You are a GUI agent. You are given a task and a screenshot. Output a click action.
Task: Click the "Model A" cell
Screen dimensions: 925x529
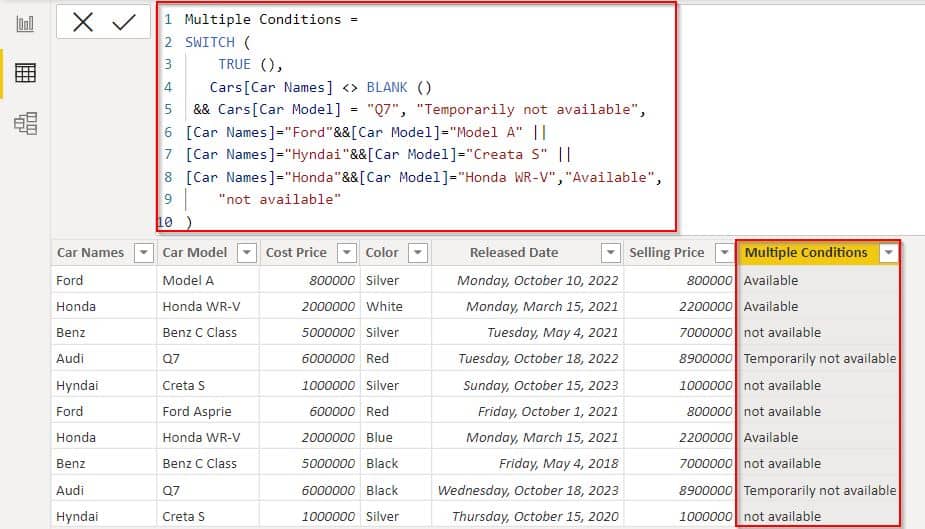(188, 281)
